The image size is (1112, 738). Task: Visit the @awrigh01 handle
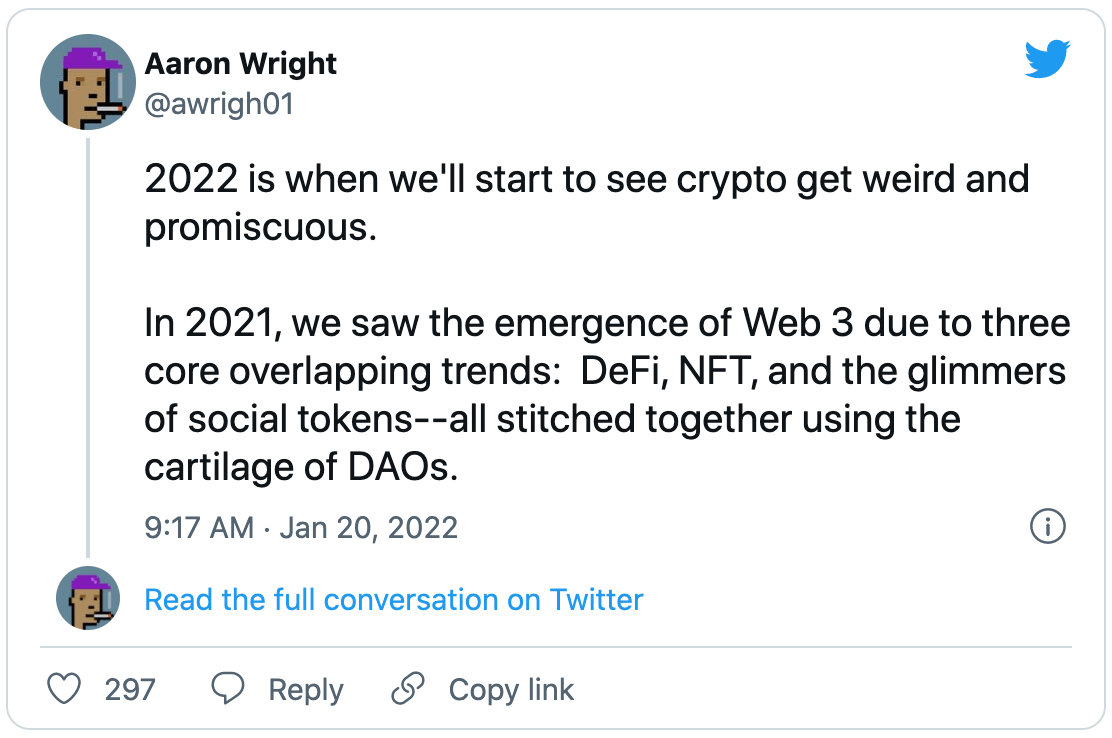(x=219, y=103)
